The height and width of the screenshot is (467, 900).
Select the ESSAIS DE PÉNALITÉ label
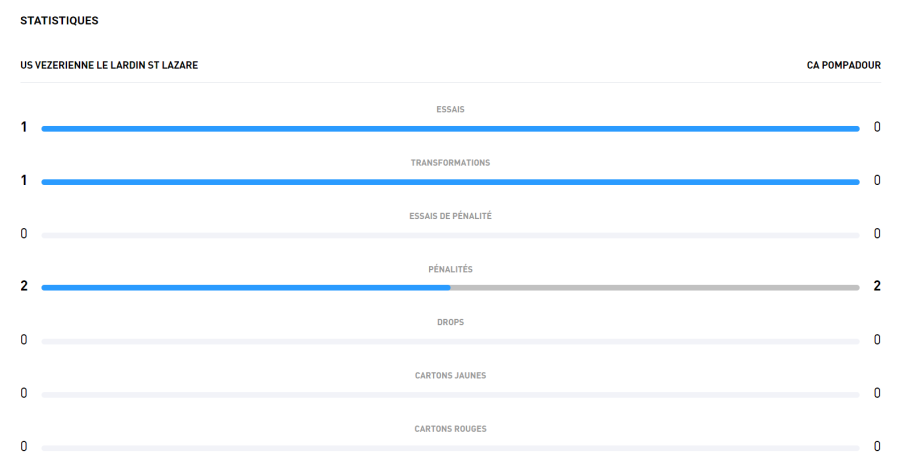point(450,216)
